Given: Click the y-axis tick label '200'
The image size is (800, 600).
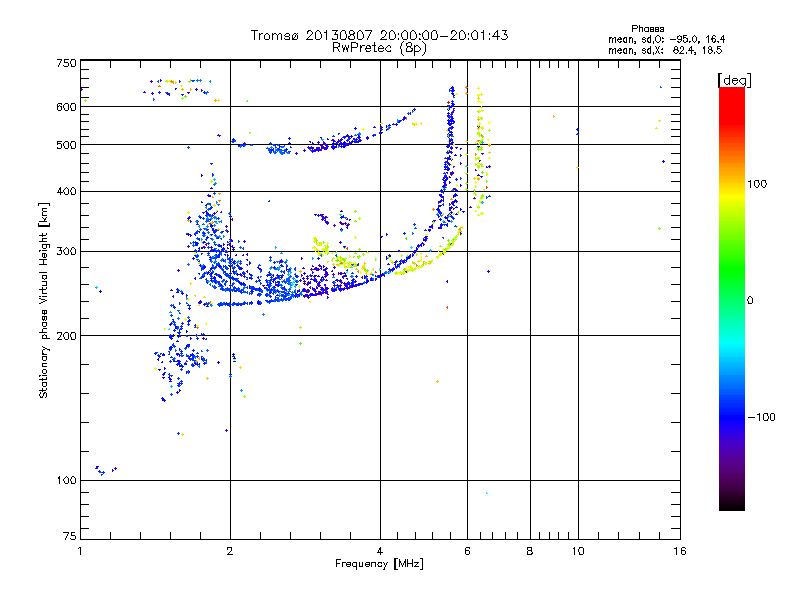Looking at the screenshot, I should [x=66, y=336].
